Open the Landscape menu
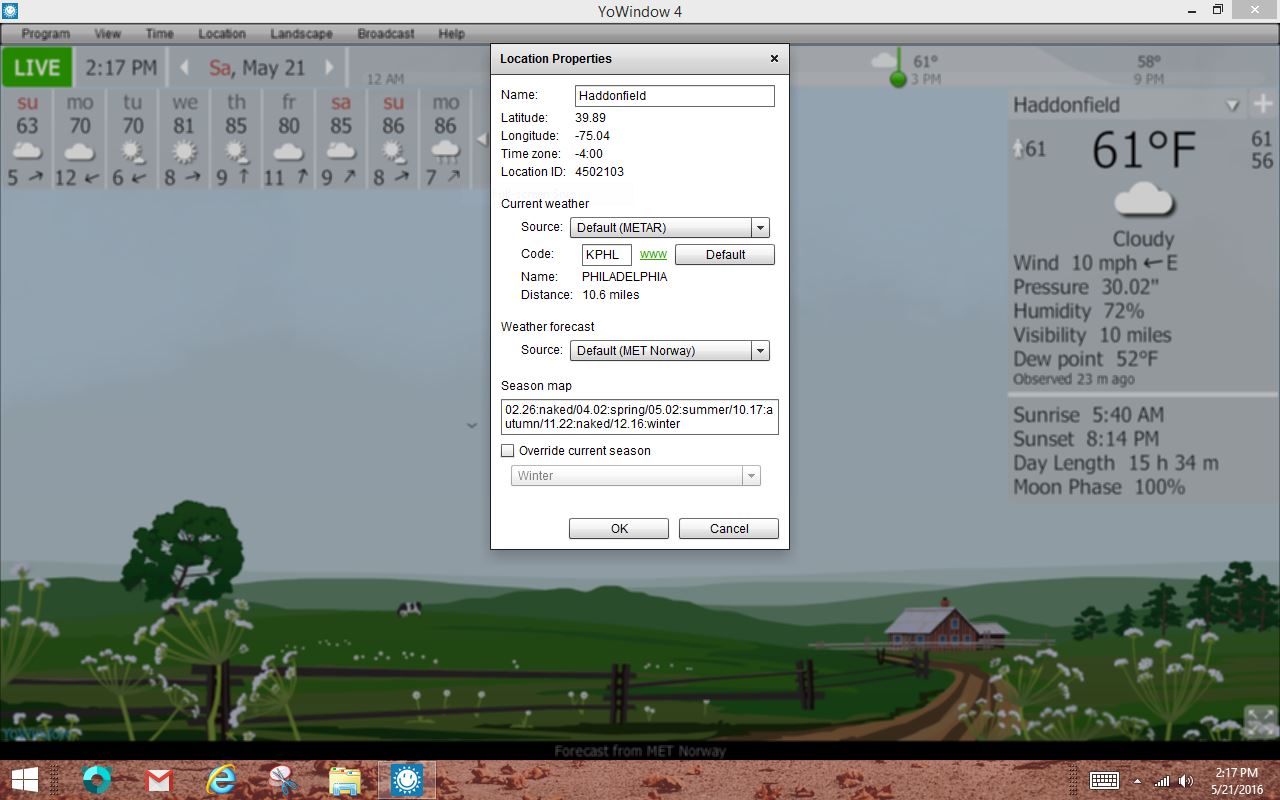Screen dimensions: 1280x800 (301, 33)
